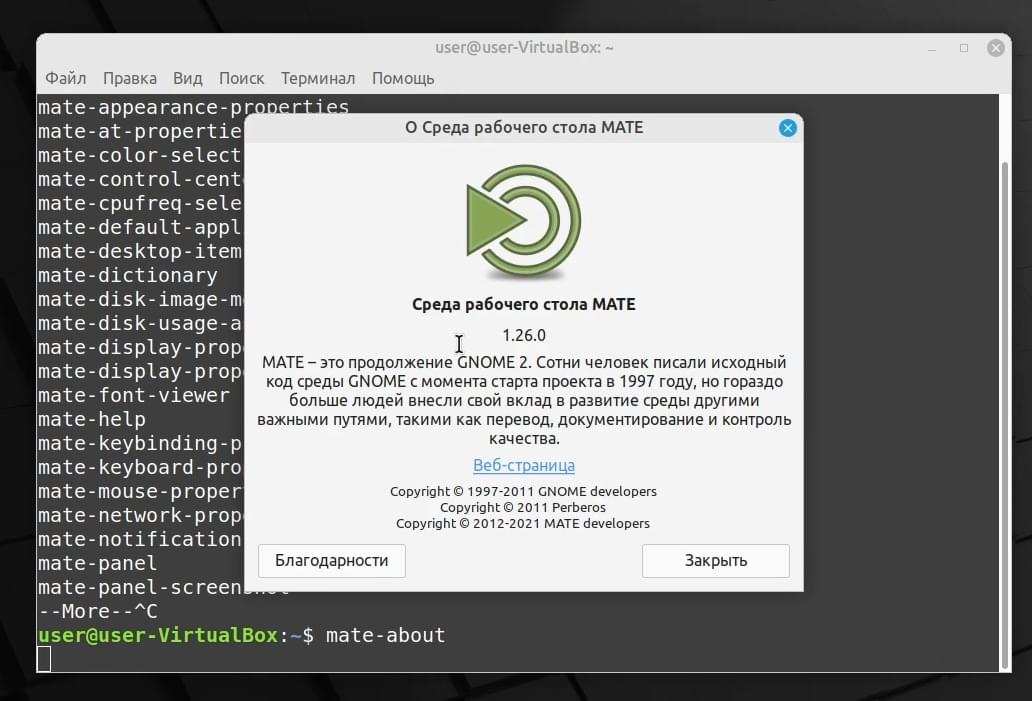The image size is (1032, 701).
Task: Click the terminal title user@user-VirtualBox: ~
Action: coord(524,47)
